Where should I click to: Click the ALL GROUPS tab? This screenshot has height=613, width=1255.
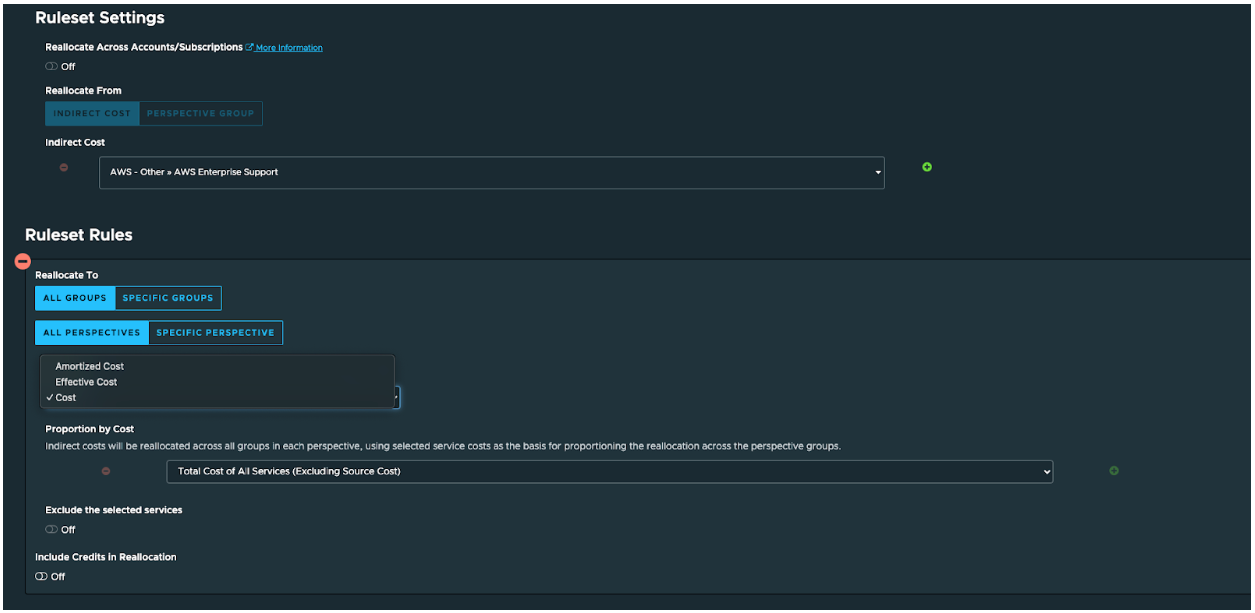coord(75,297)
